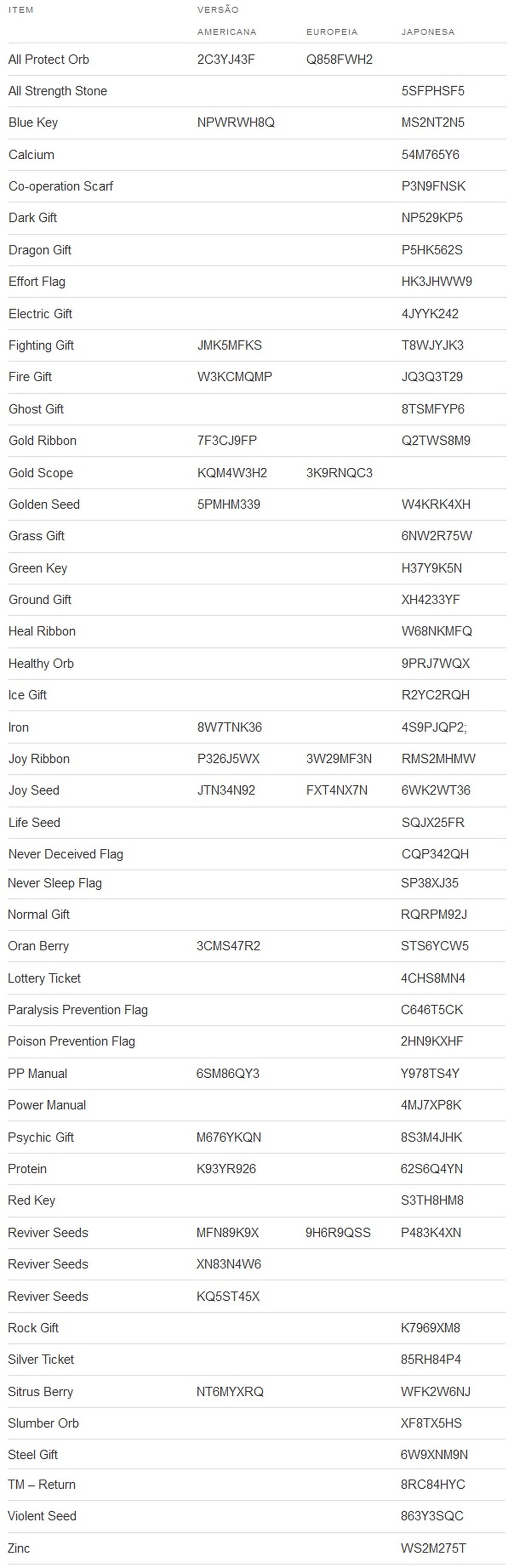The image size is (514, 1568).
Task: Click the European code Q858FWH2
Action: point(339,59)
